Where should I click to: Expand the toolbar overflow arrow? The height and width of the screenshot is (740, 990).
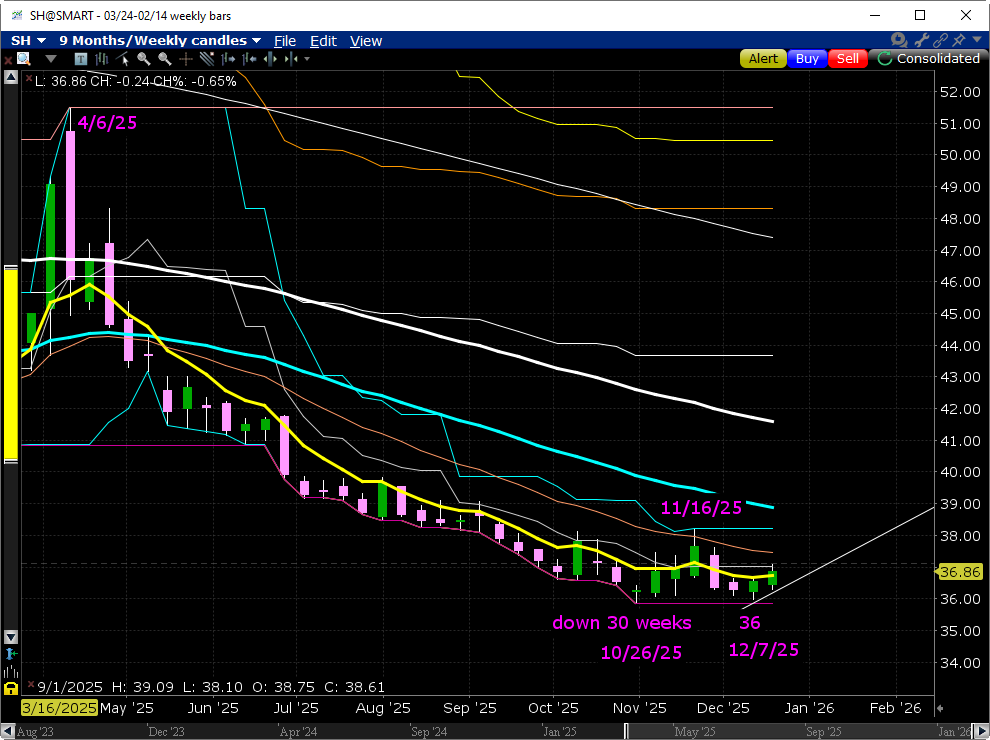tap(307, 59)
